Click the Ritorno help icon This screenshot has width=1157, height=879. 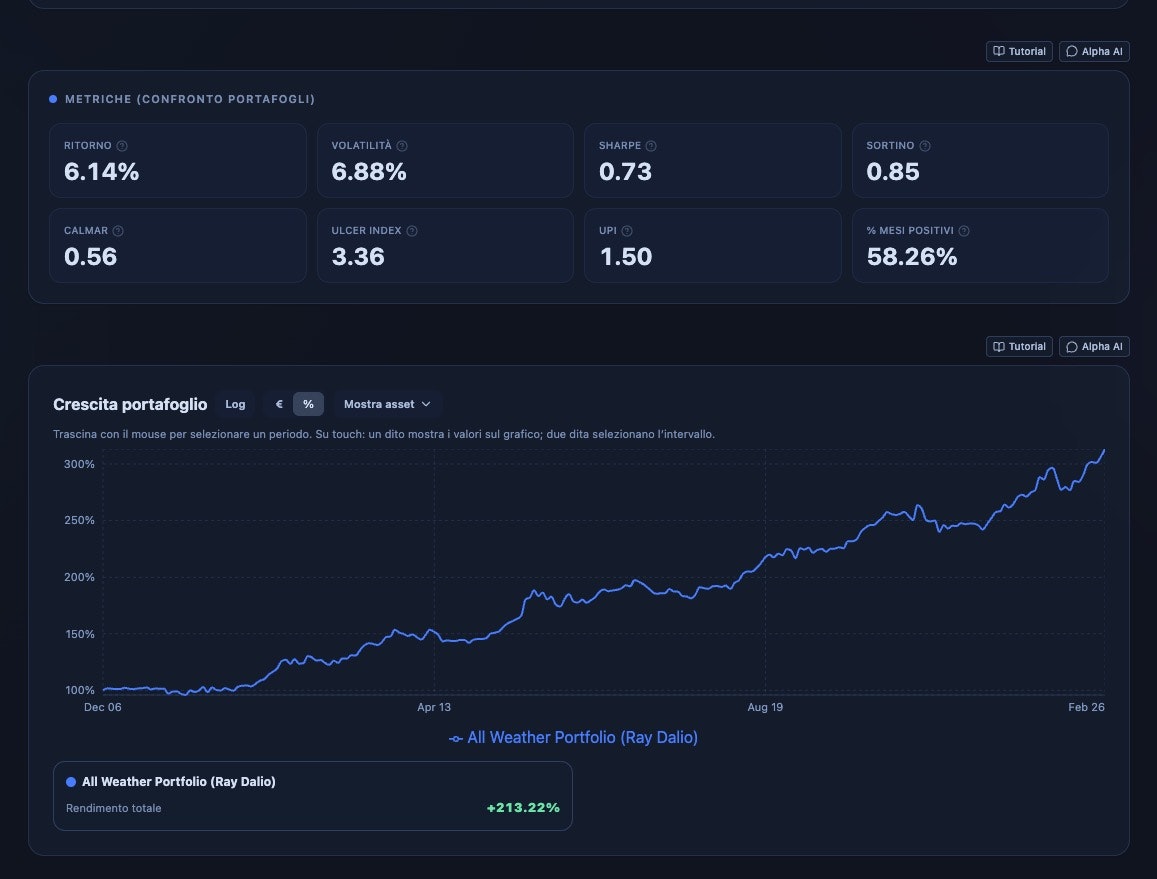pos(122,146)
